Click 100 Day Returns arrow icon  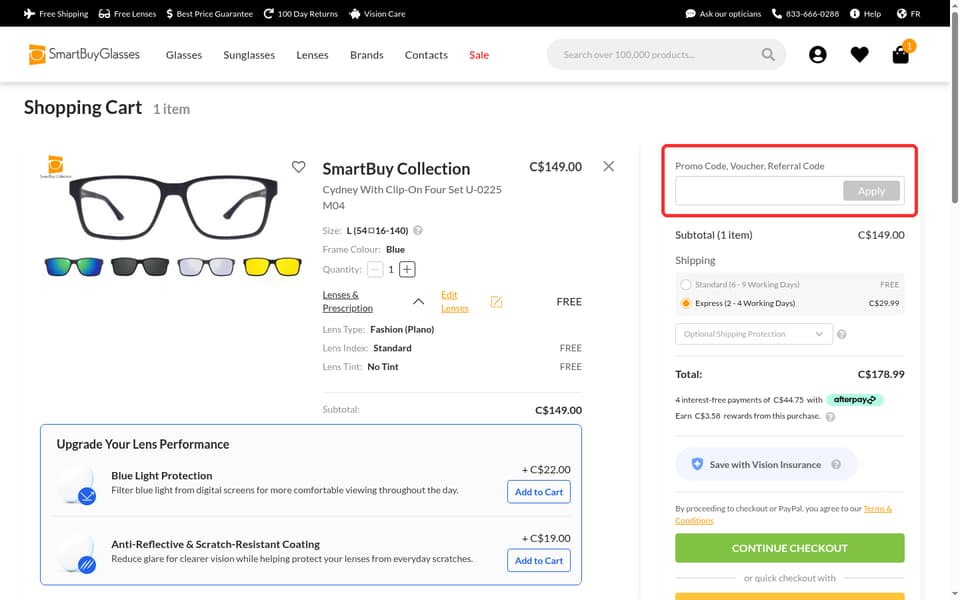268,13
